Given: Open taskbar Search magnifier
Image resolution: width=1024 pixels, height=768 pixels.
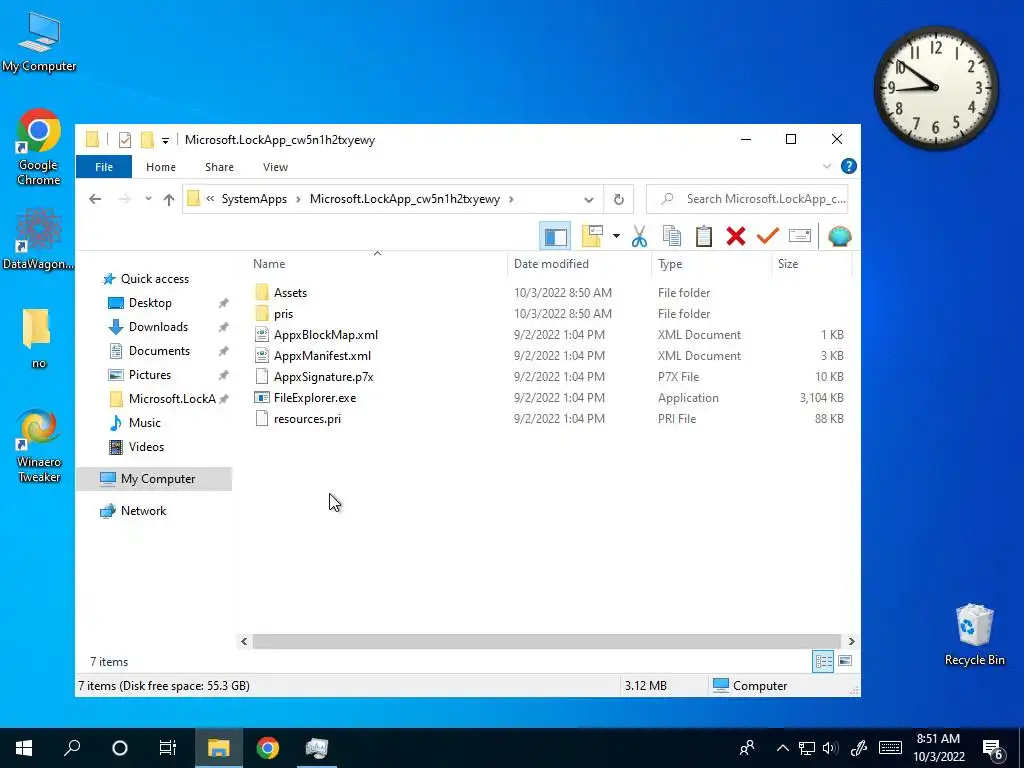Looking at the screenshot, I should [72, 748].
